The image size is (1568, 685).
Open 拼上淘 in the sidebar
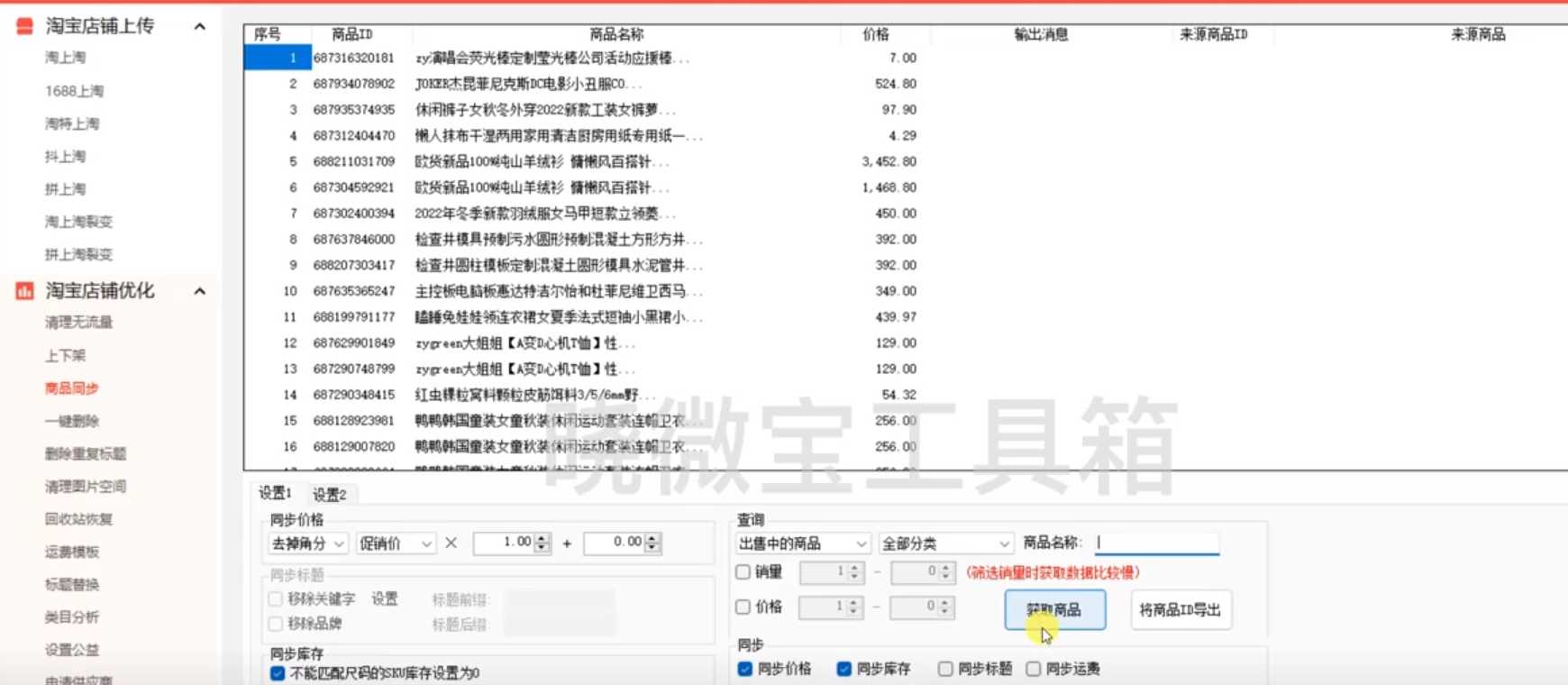point(66,189)
